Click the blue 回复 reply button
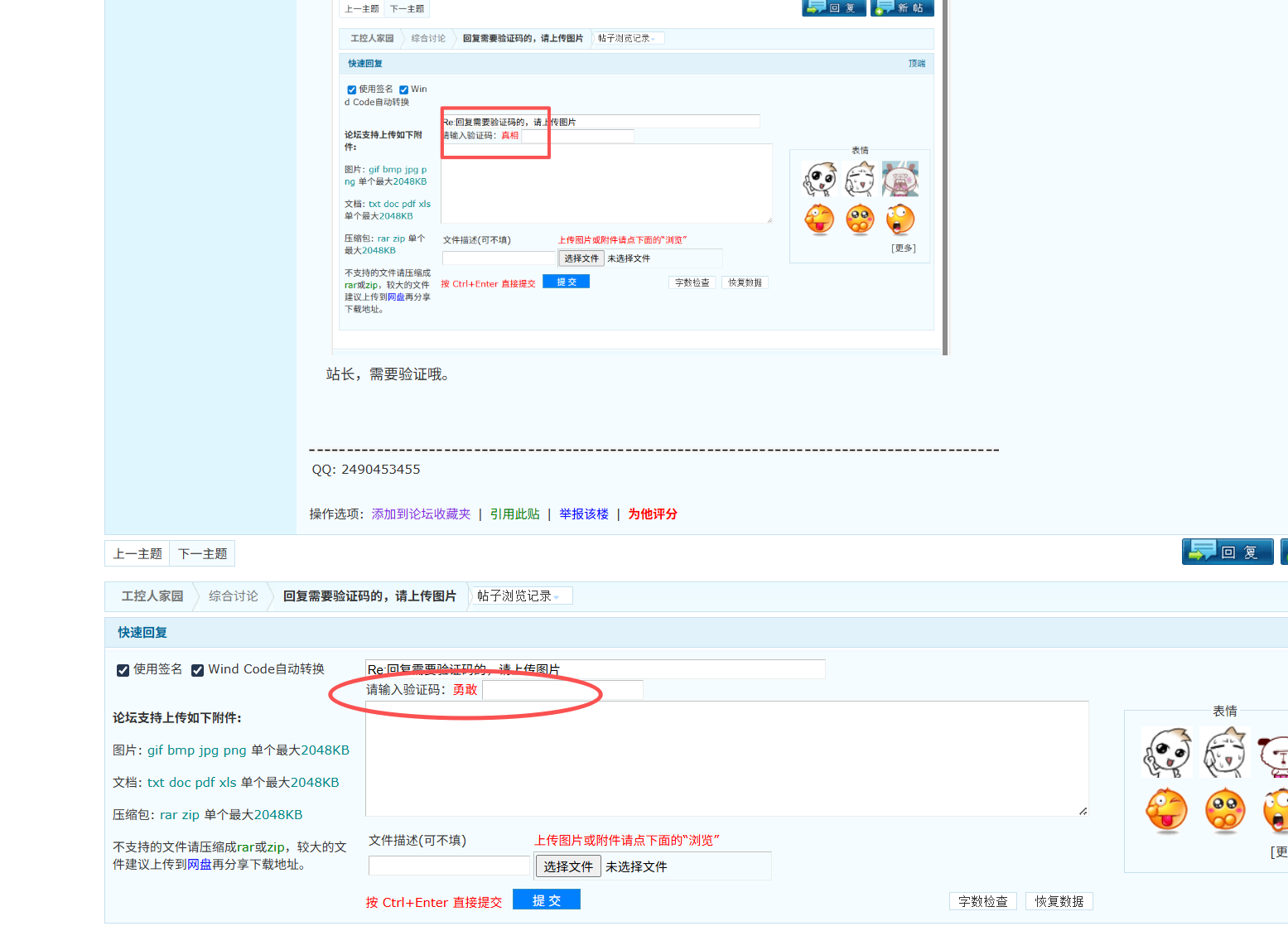 point(1227,552)
